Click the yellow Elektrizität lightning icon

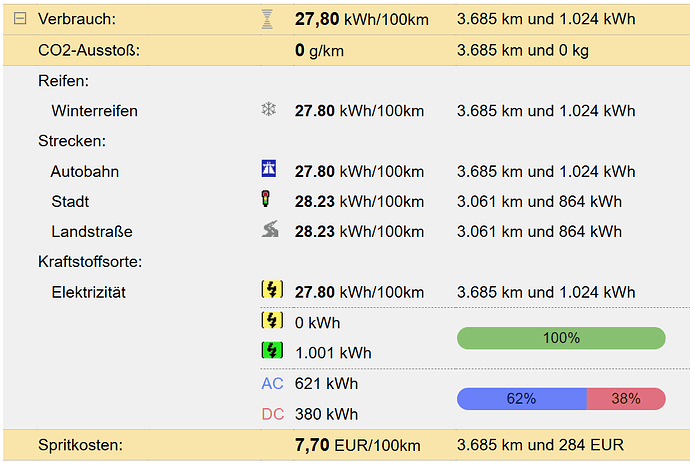[271, 291]
